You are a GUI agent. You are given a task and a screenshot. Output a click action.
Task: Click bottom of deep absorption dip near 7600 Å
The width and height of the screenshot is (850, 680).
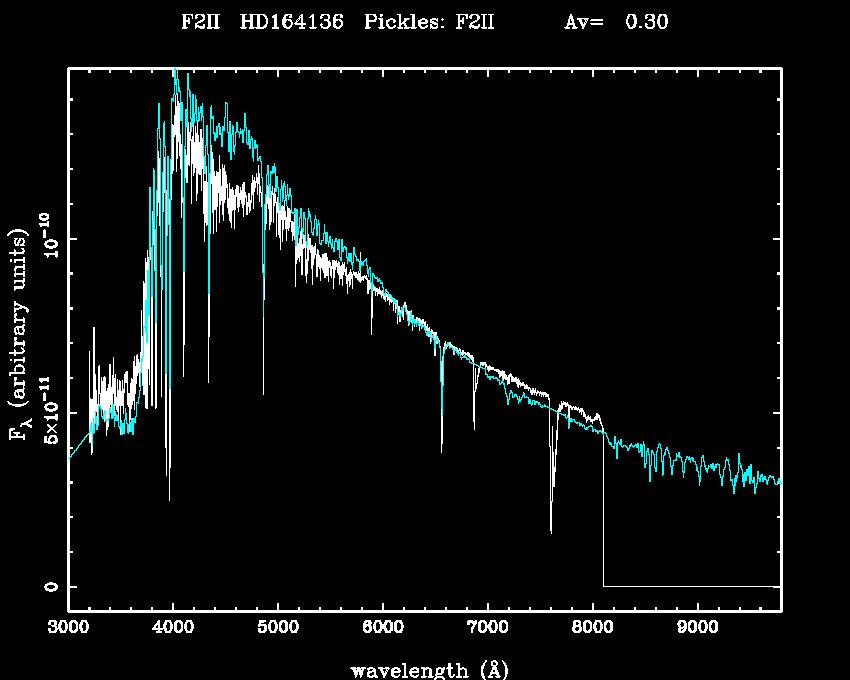point(551,530)
